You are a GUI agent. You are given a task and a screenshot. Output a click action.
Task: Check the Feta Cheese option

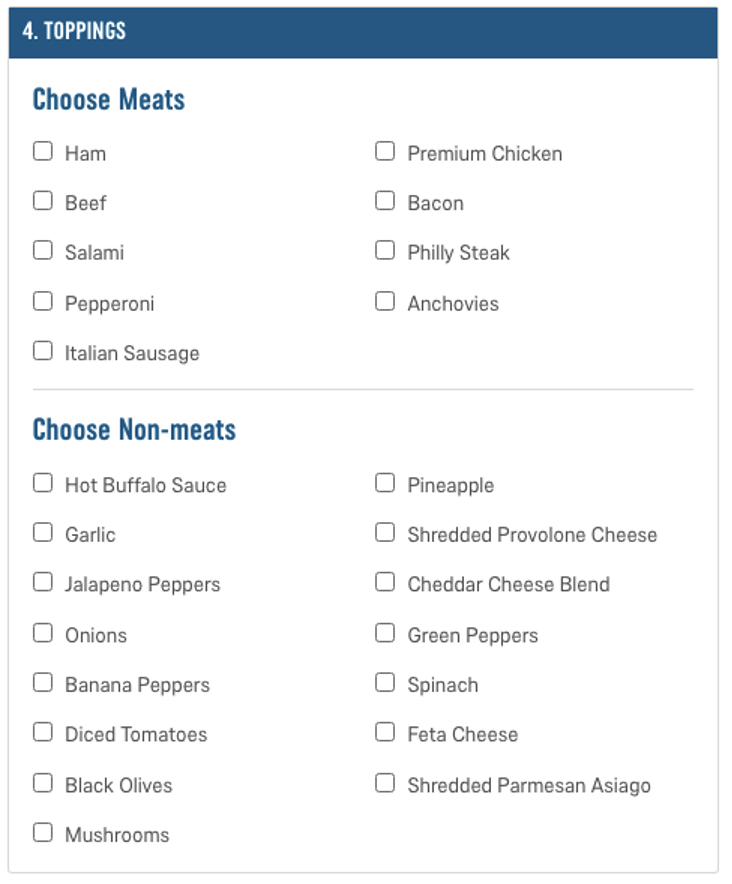pos(385,733)
